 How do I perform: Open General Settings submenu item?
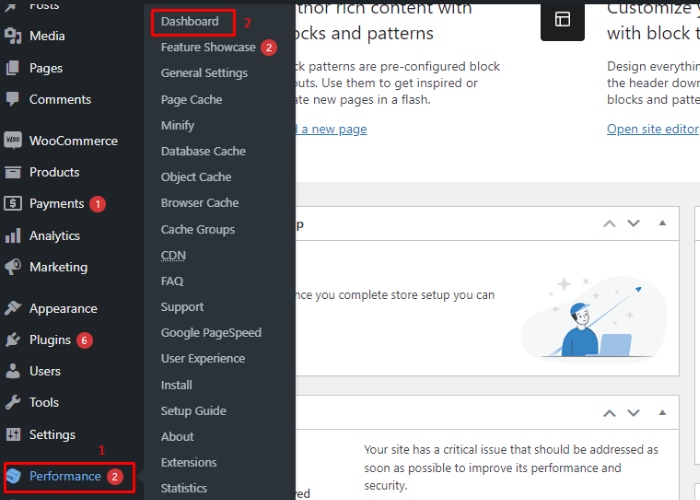[x=204, y=73]
